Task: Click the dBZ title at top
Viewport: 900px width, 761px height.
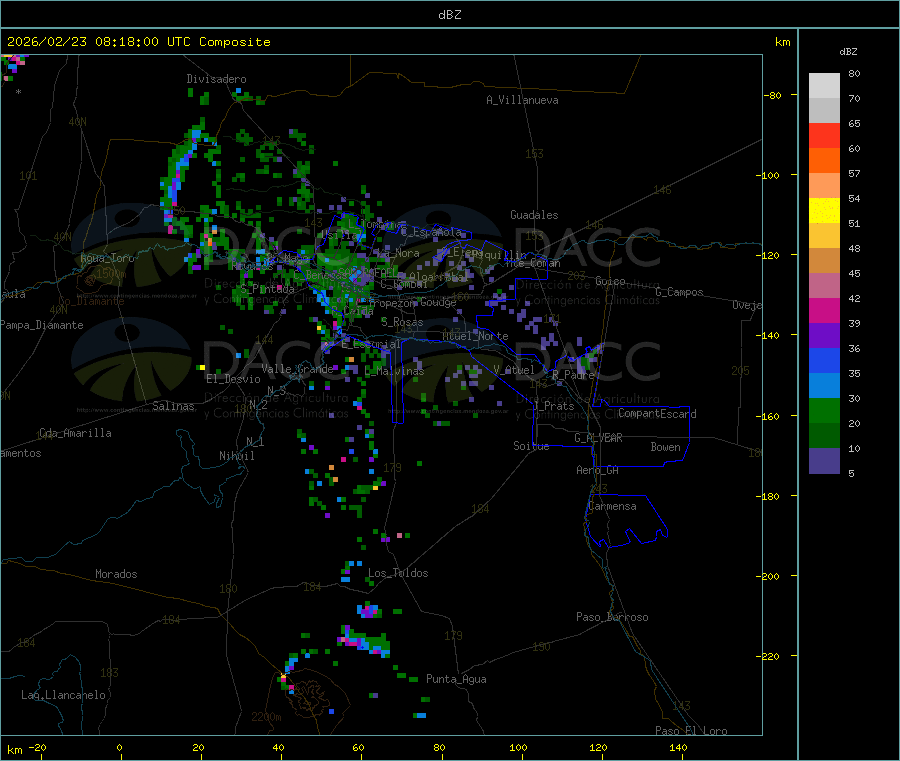Action: [x=449, y=15]
